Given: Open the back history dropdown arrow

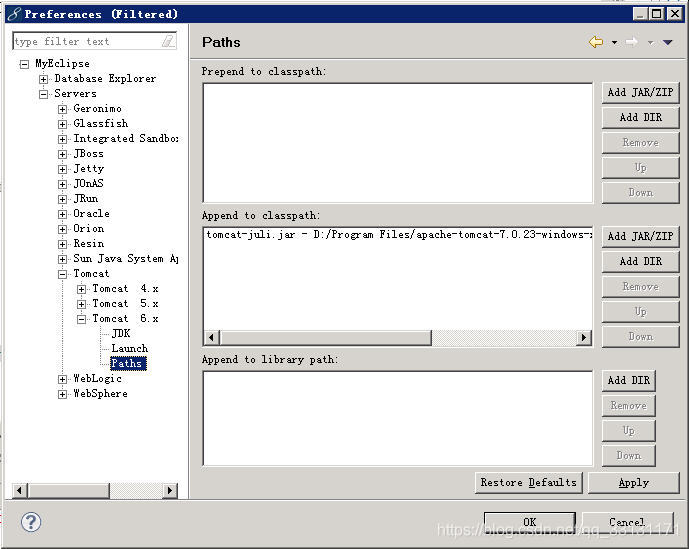Looking at the screenshot, I should pyautogui.click(x=614, y=43).
